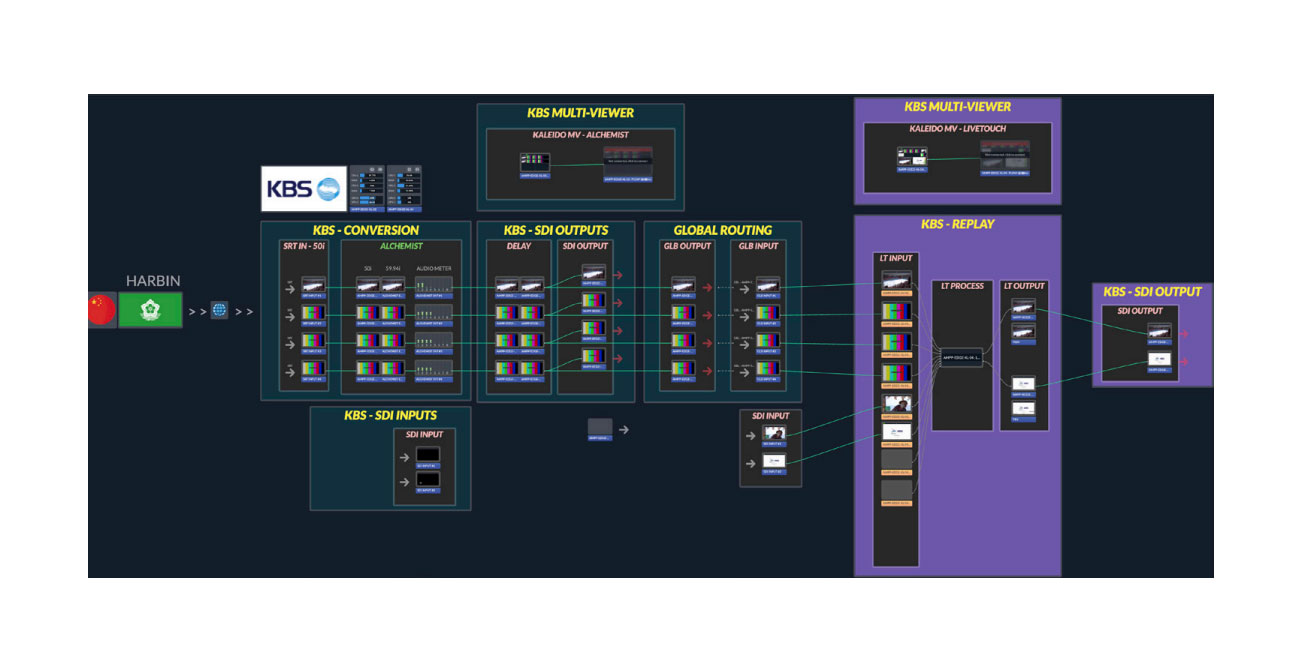Select the white slide thumbnail in LT INPUT
Viewport: 1299px width, 666px height.
(896, 432)
